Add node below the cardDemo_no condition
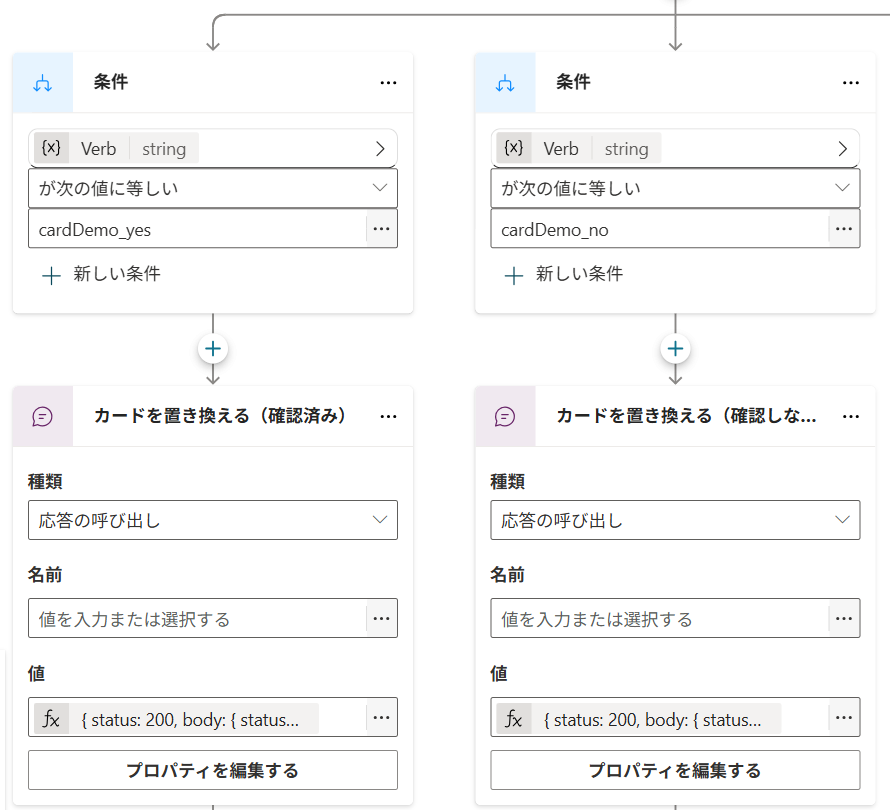The image size is (890, 810). [x=675, y=349]
